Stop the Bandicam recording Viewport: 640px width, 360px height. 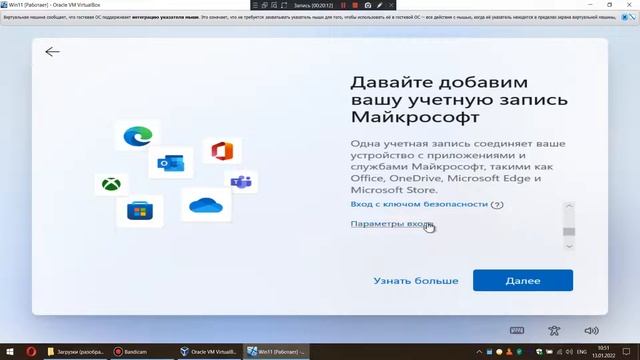[355, 5]
